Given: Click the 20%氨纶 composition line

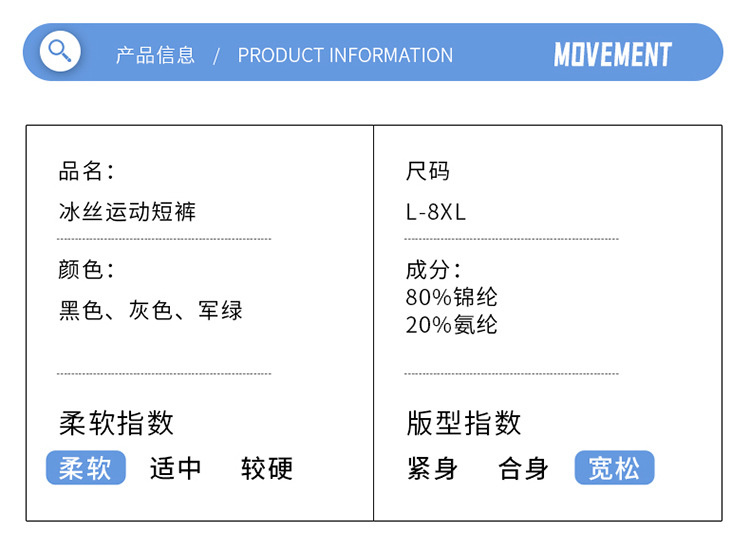Looking at the screenshot, I should click(x=452, y=325).
